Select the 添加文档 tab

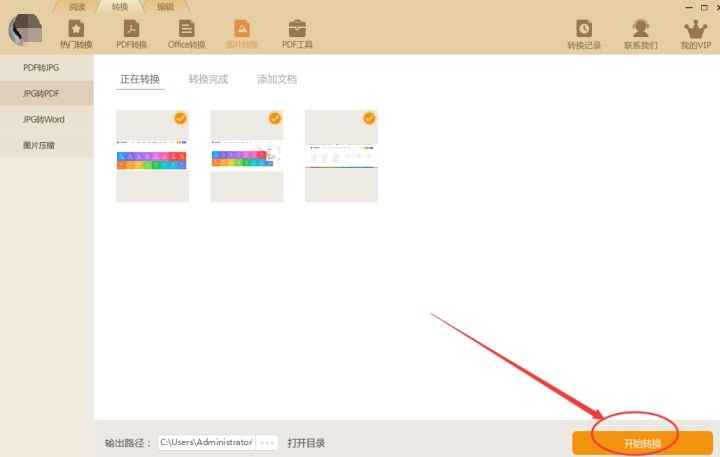[277, 79]
